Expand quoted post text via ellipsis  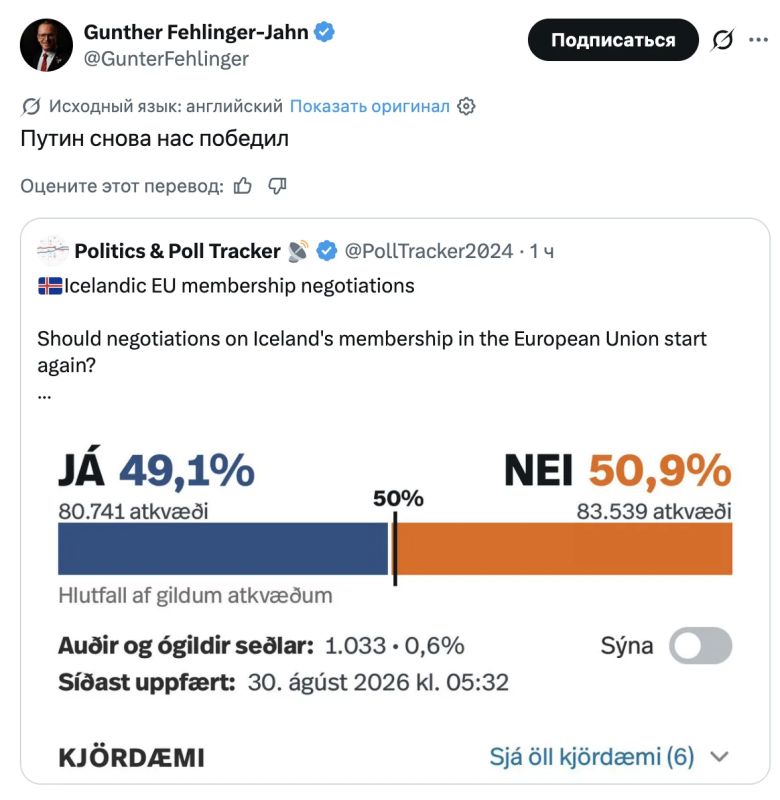(x=44, y=396)
